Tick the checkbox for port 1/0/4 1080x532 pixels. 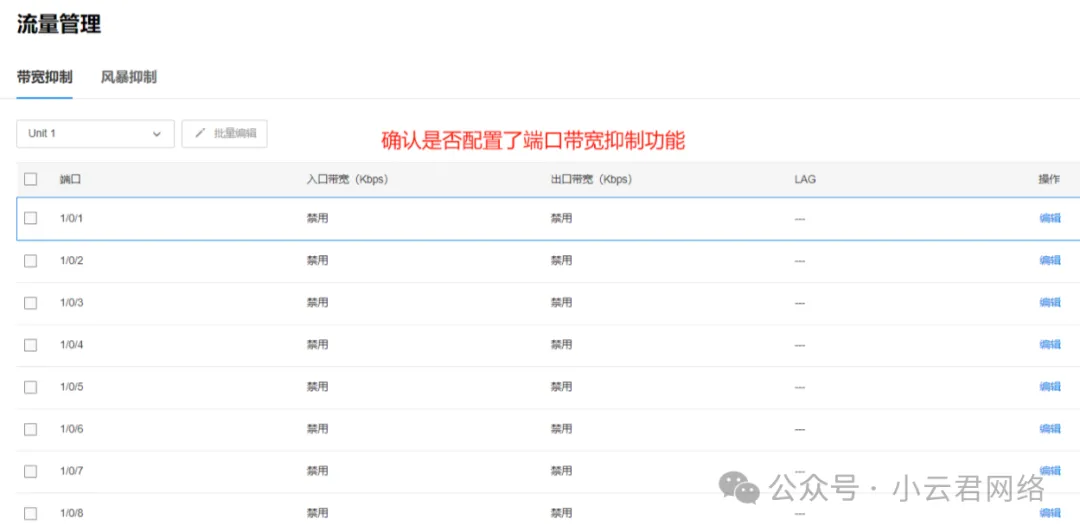[x=30, y=344]
